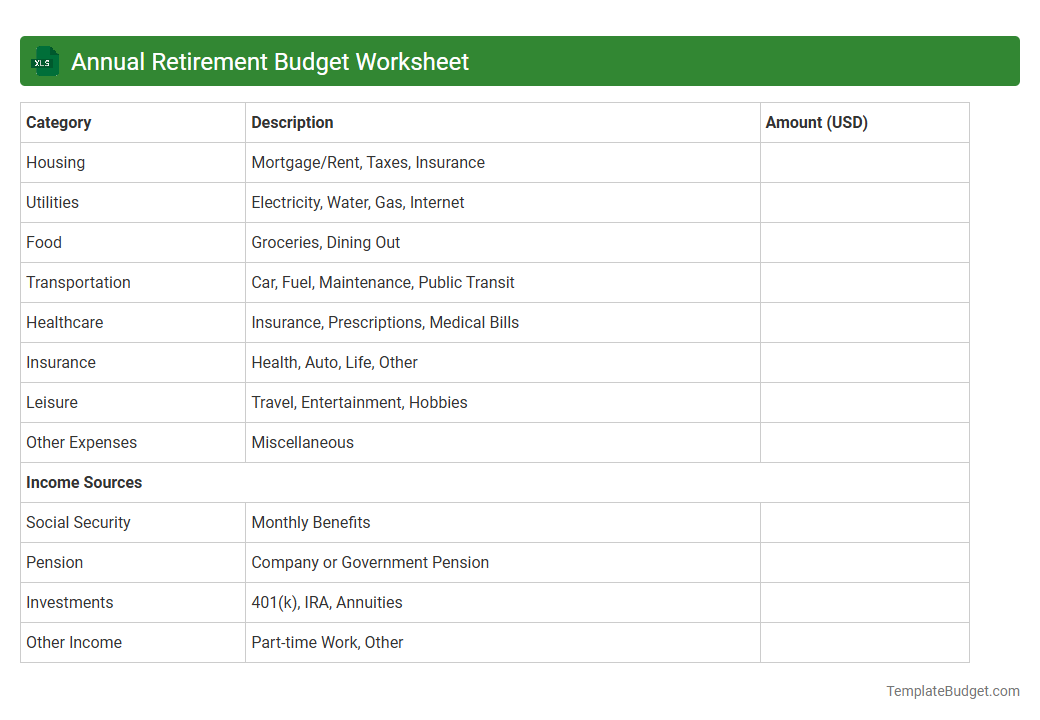Select the Housing category row
Image resolution: width=1040 pixels, height=720 pixels.
pyautogui.click(x=55, y=162)
